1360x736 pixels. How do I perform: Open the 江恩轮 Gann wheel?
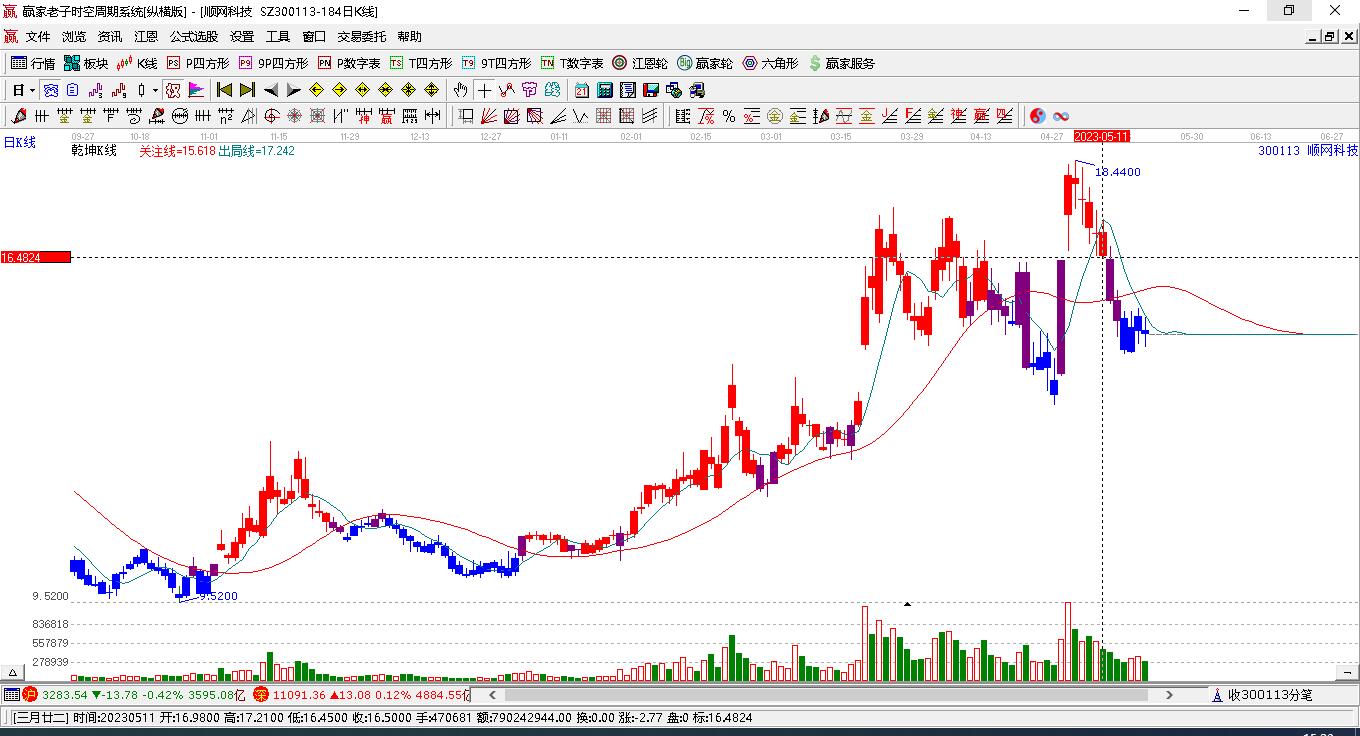(640, 63)
